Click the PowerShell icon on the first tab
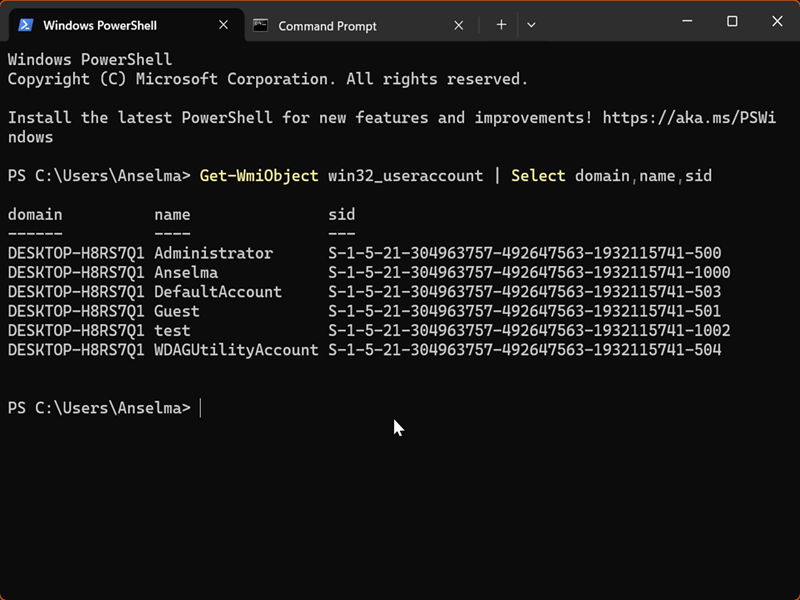Image resolution: width=800 pixels, height=600 pixels. [x=26, y=25]
